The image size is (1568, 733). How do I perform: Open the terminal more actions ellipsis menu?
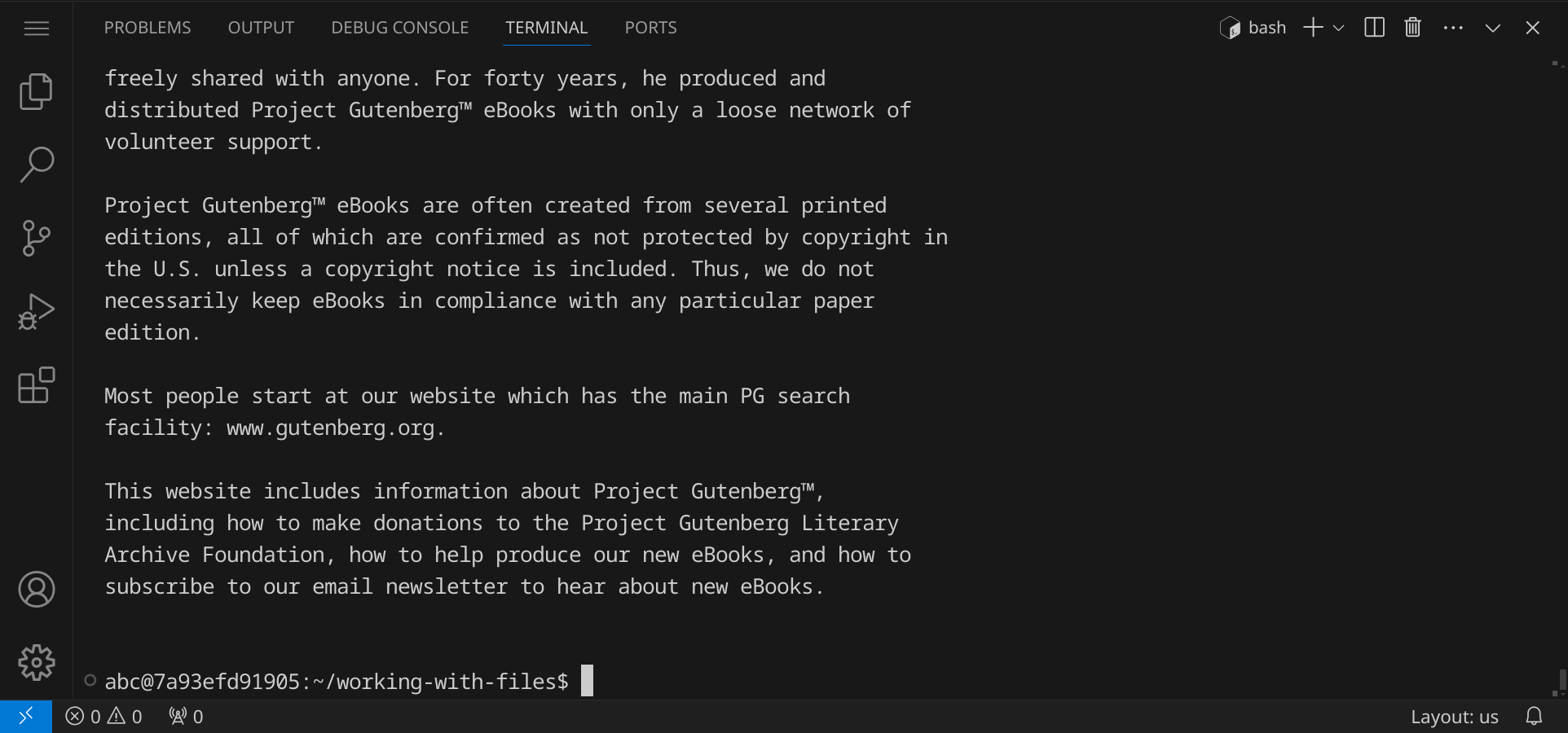coord(1452,28)
